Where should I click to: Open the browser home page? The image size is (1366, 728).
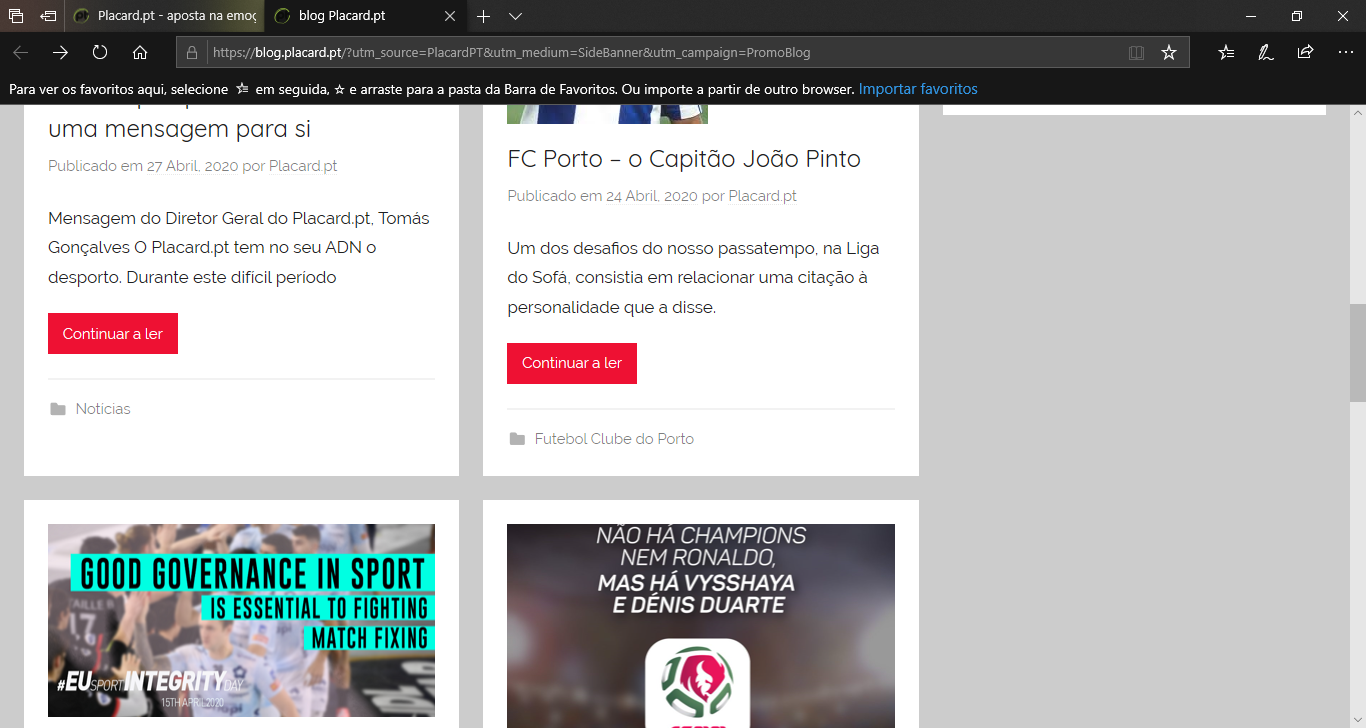coord(140,52)
